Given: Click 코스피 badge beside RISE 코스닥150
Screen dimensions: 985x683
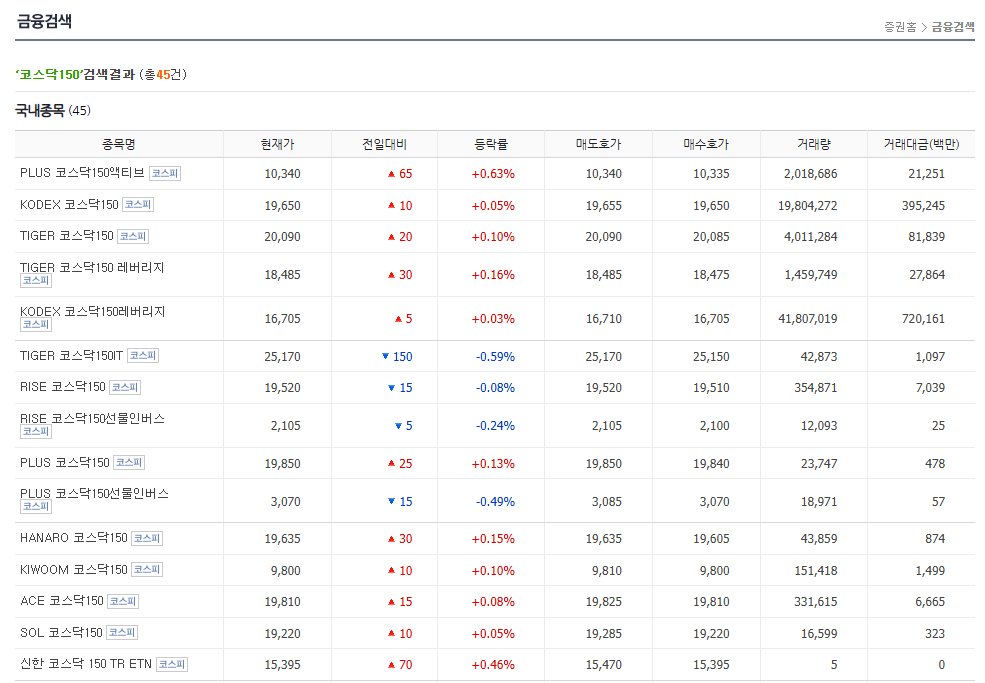Looking at the screenshot, I should (125, 388).
